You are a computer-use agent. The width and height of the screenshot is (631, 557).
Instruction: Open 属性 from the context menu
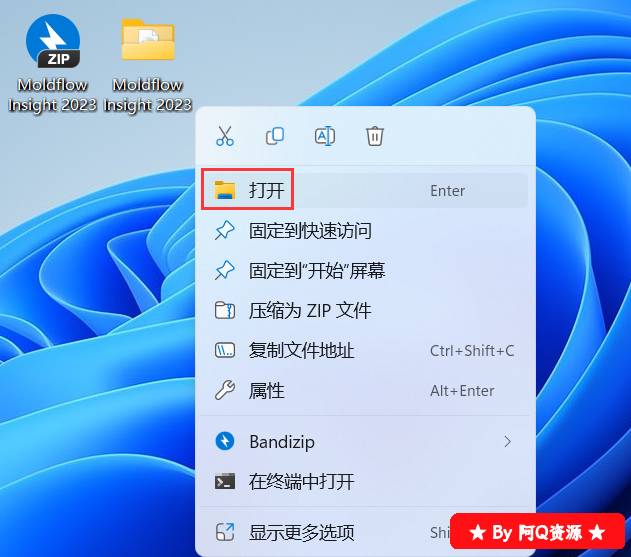pos(365,391)
